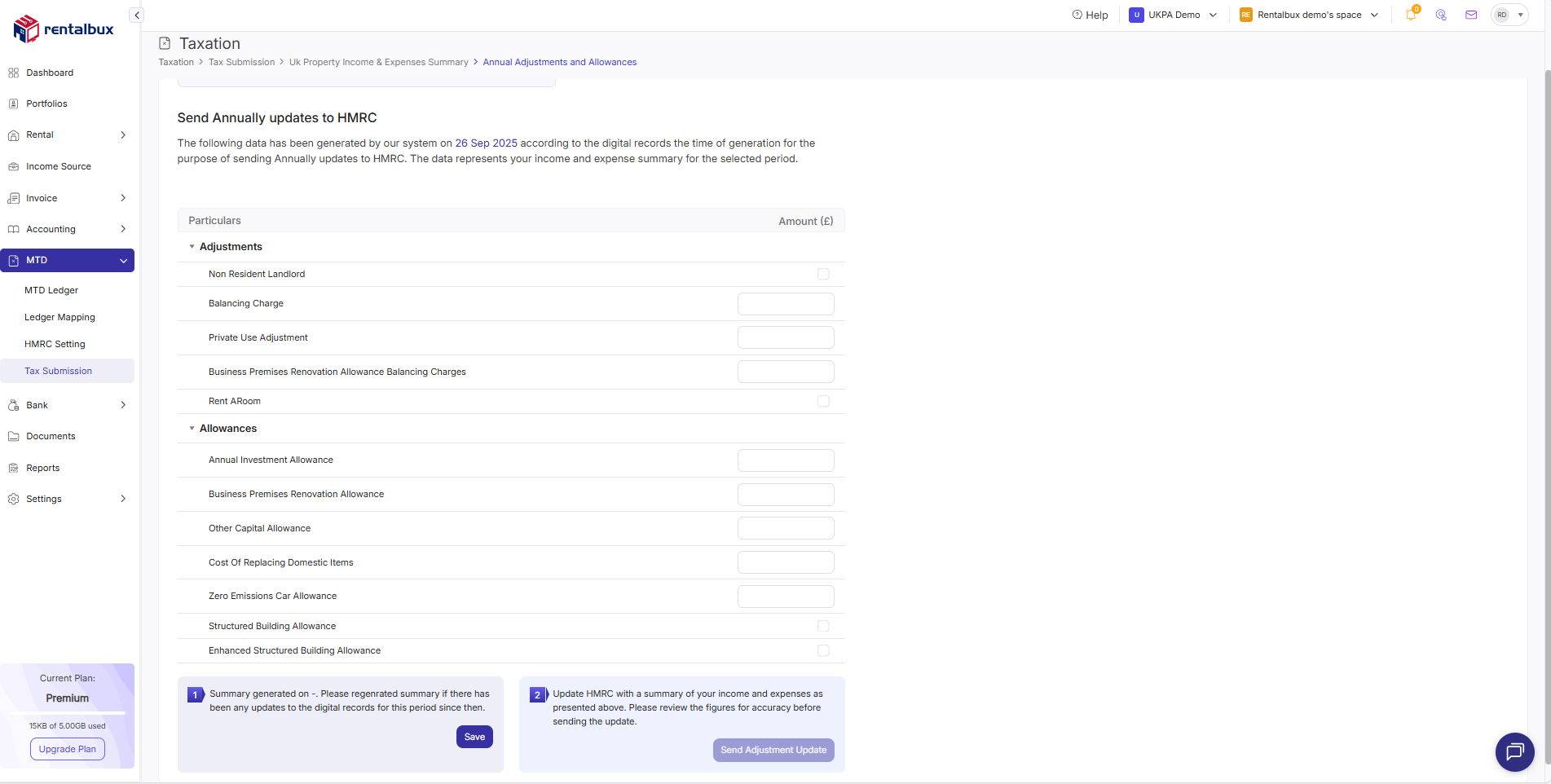Enable the Non Resident Landlord checkbox
This screenshot has height=784, width=1551.
point(823,274)
